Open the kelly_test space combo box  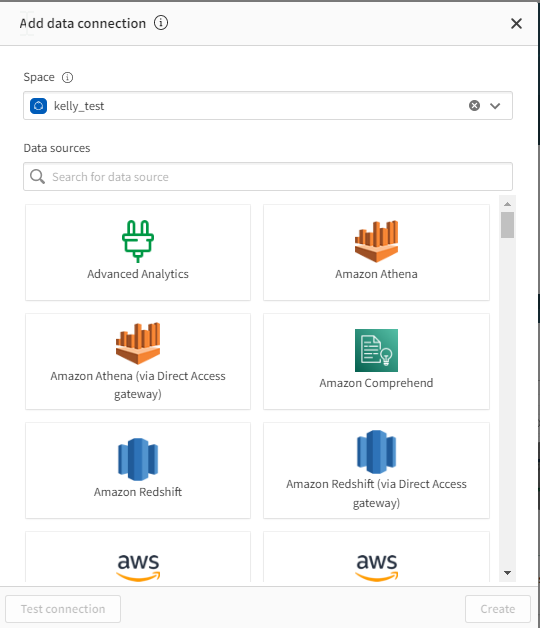[268, 106]
